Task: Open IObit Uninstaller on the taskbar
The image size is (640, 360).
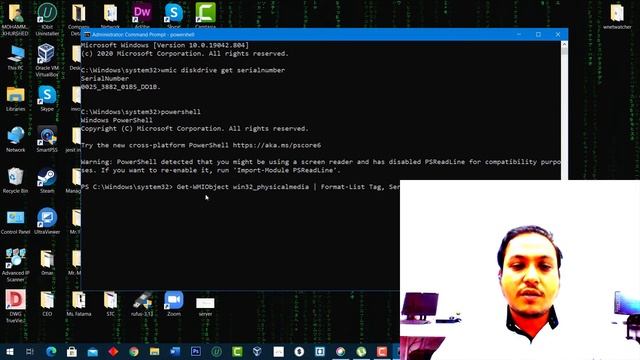Action: (x=216, y=351)
